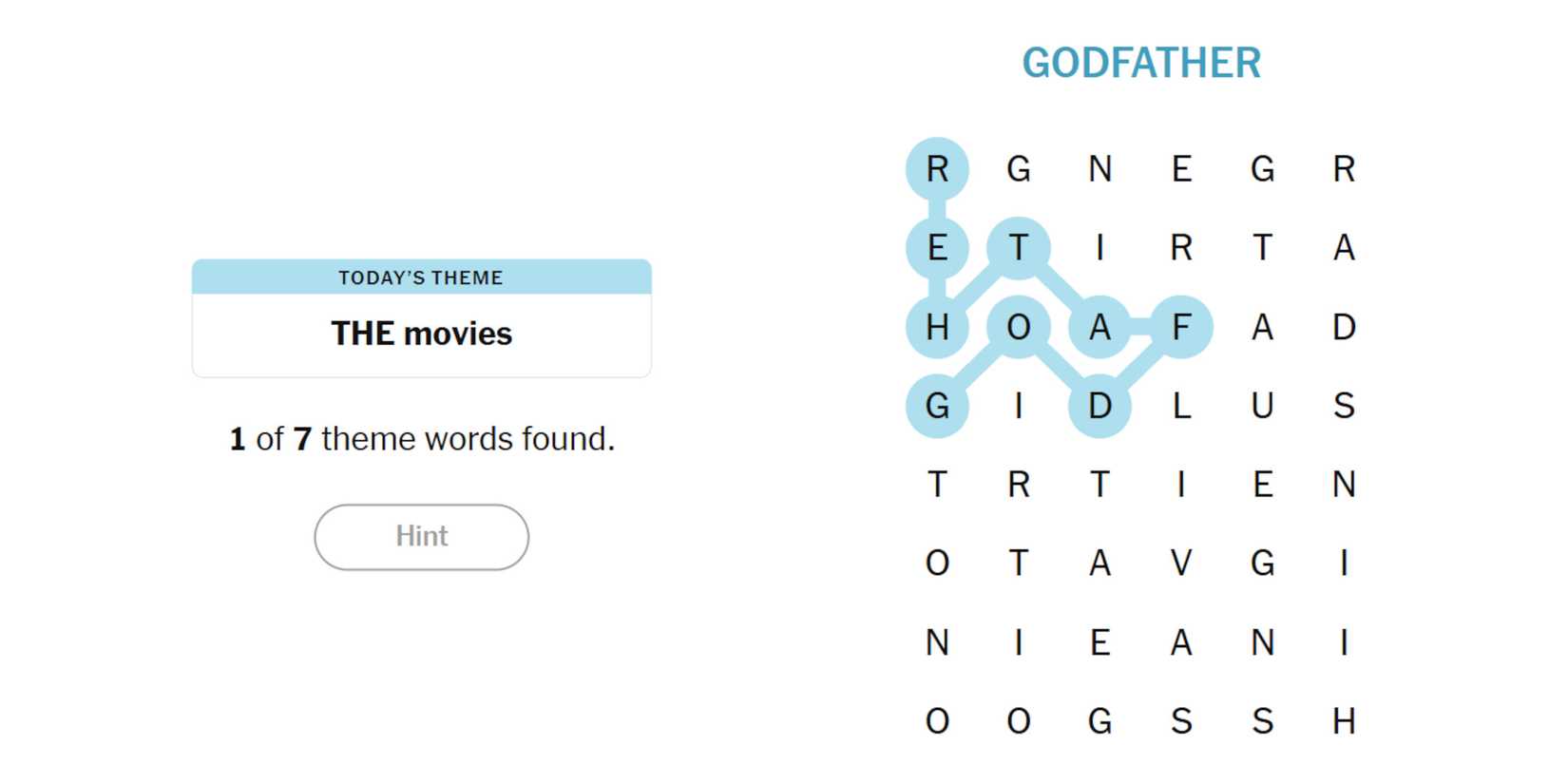Select the highlighted letter D
1568x784 pixels.
click(1100, 406)
